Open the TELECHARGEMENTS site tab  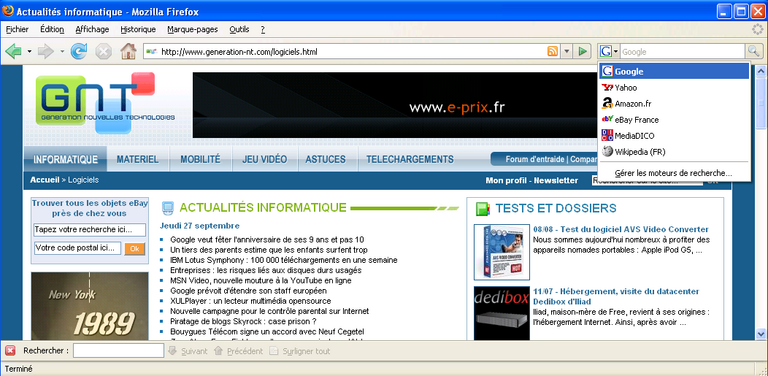[410, 159]
